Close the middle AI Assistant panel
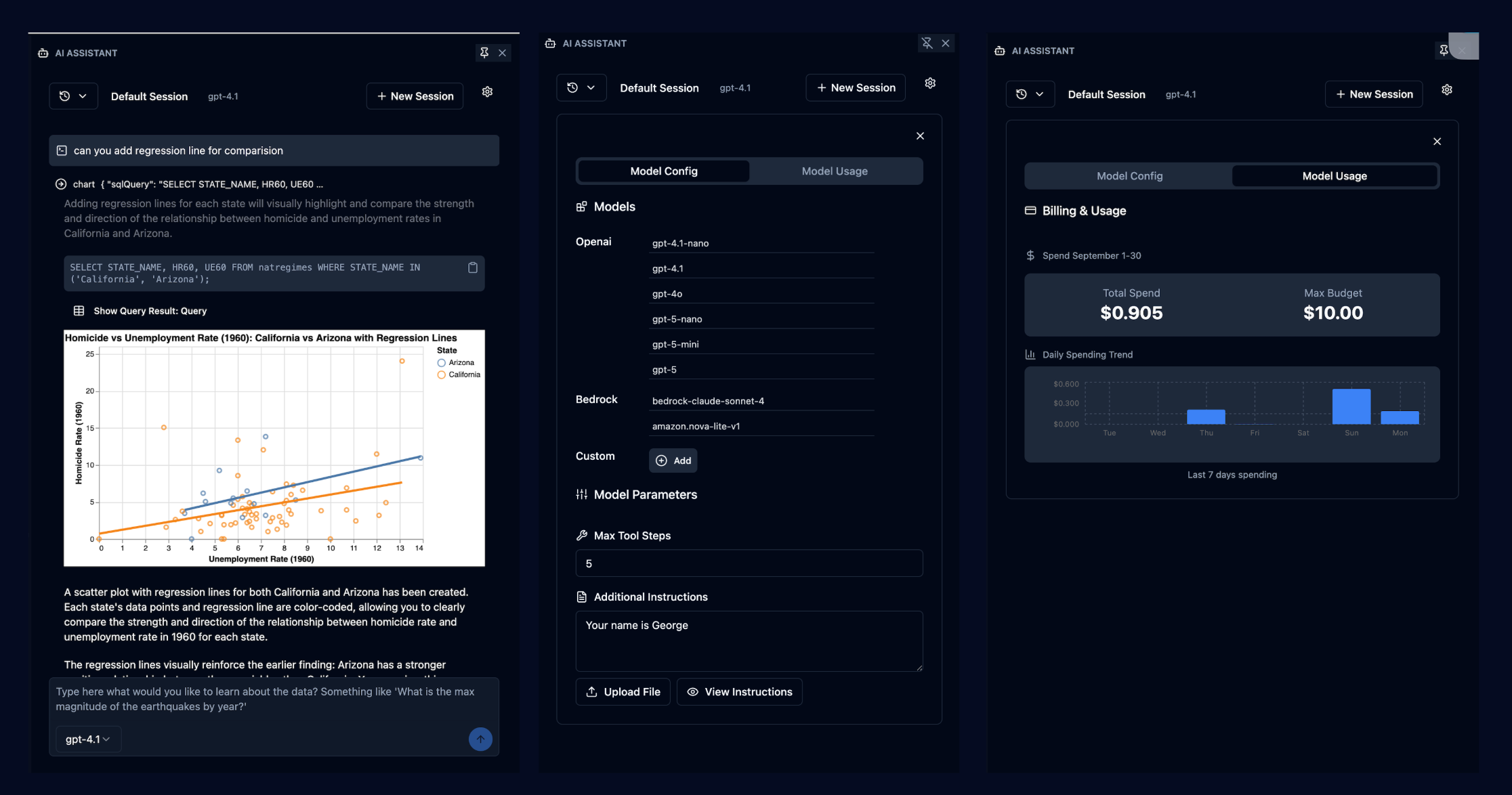 (x=946, y=43)
